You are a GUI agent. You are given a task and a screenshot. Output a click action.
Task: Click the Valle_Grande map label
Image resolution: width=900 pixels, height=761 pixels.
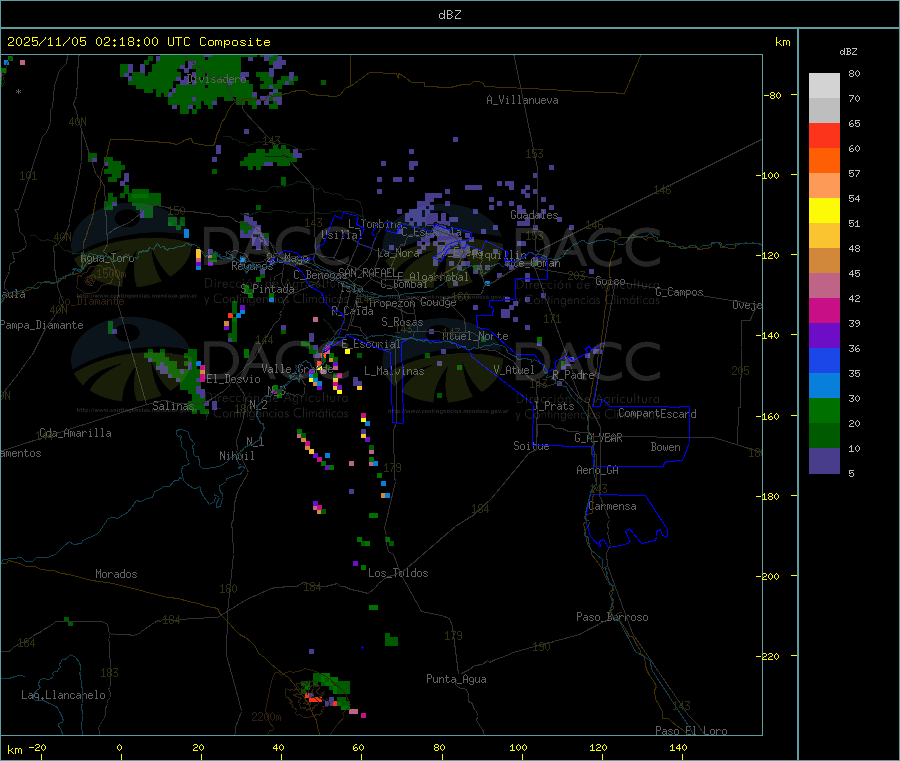[297, 369]
